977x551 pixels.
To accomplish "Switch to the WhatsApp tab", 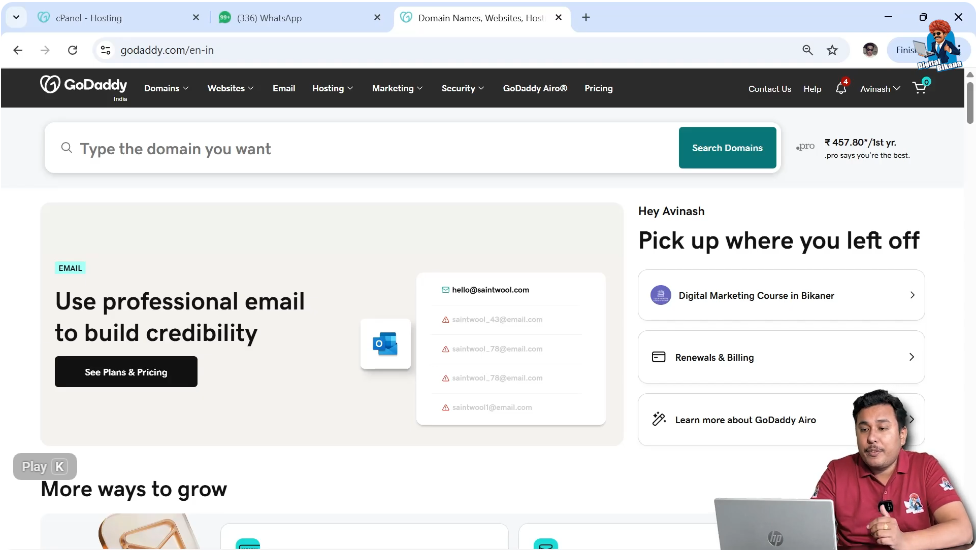I will click(x=299, y=17).
